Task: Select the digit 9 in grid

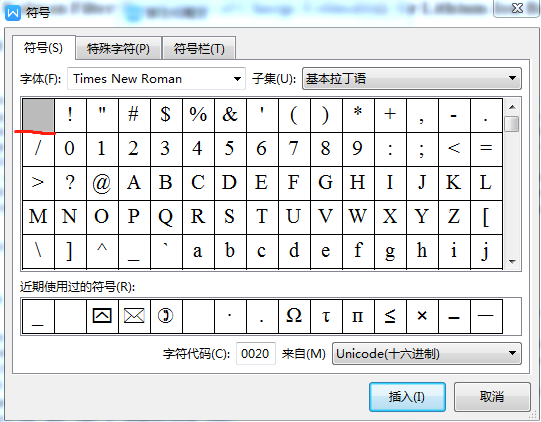Action: [358, 149]
